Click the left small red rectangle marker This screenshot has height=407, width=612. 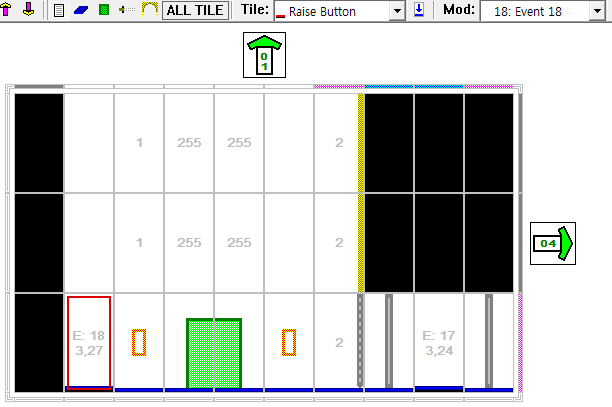click(139, 342)
